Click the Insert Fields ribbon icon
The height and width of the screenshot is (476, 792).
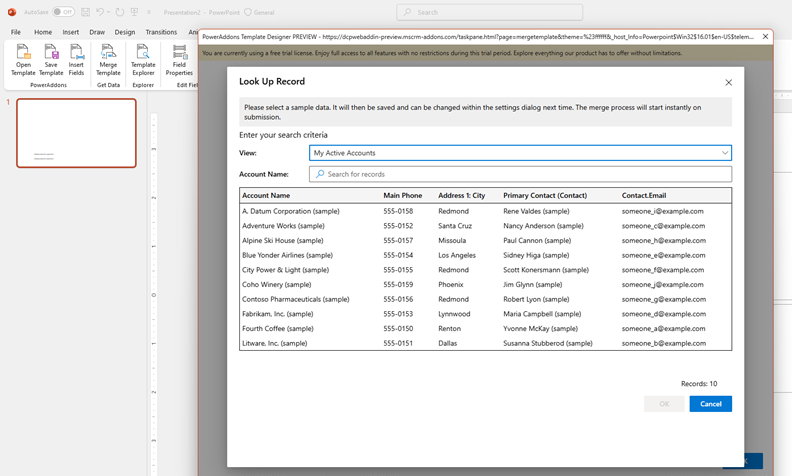(76, 60)
